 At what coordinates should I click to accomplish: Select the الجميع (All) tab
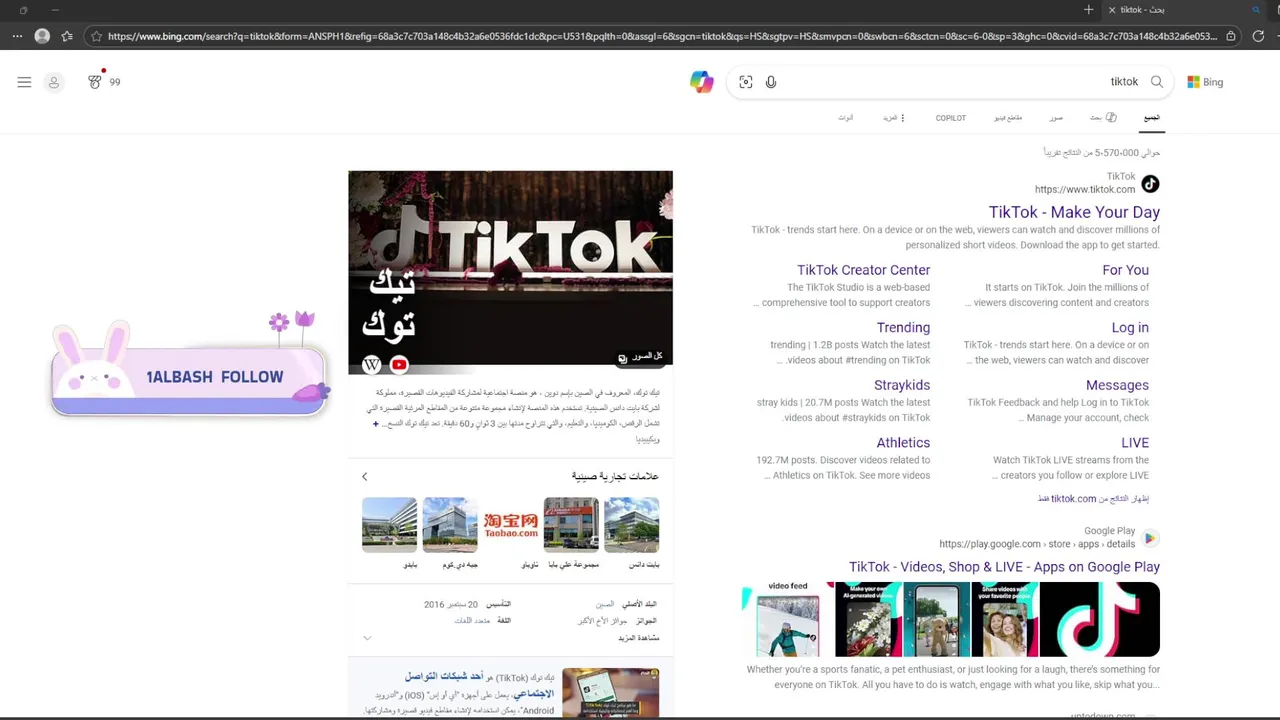point(1152,118)
